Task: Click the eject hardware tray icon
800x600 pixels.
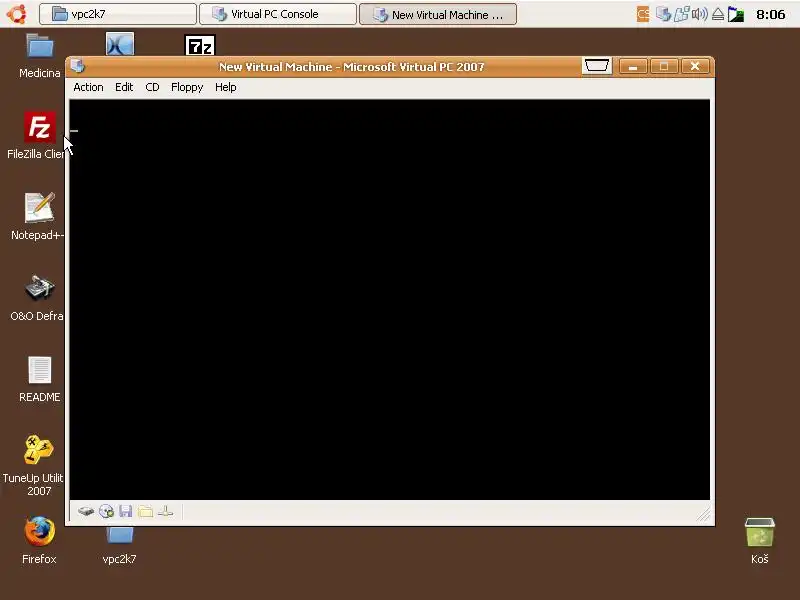Action: click(718, 14)
